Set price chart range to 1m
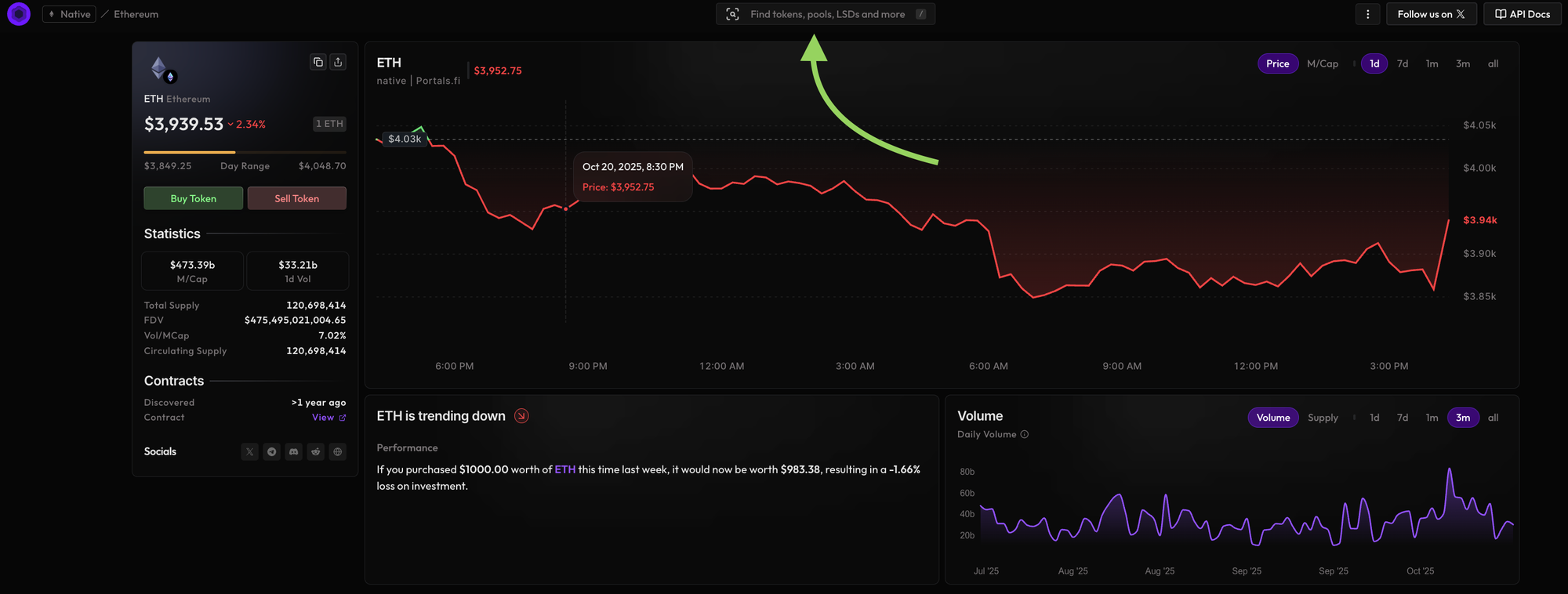The height and width of the screenshot is (594, 1568). (1432, 63)
